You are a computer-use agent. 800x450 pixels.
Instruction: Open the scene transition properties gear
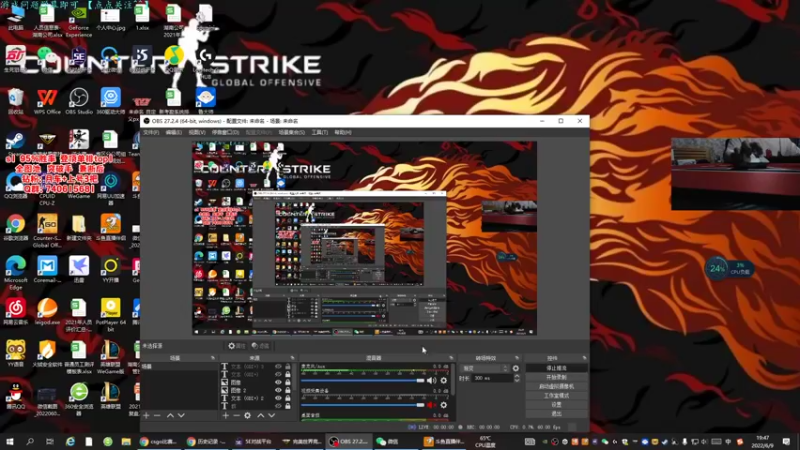516,368
